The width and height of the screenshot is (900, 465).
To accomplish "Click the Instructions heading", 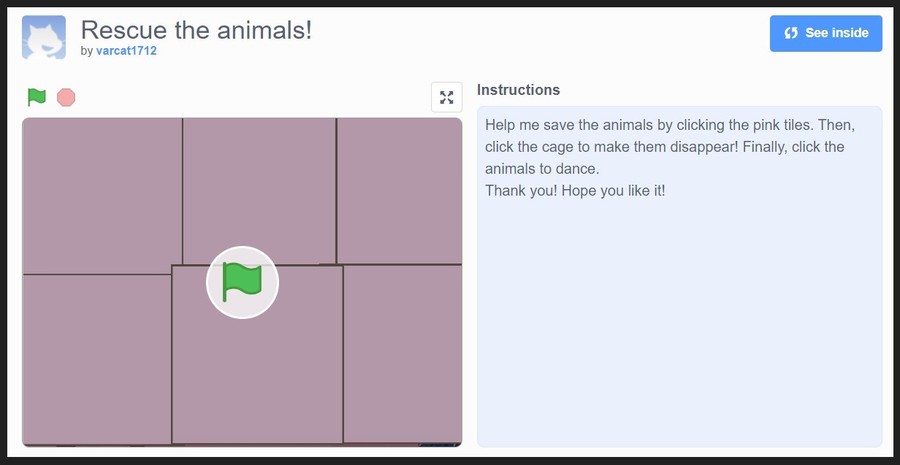I will pyautogui.click(x=518, y=90).
